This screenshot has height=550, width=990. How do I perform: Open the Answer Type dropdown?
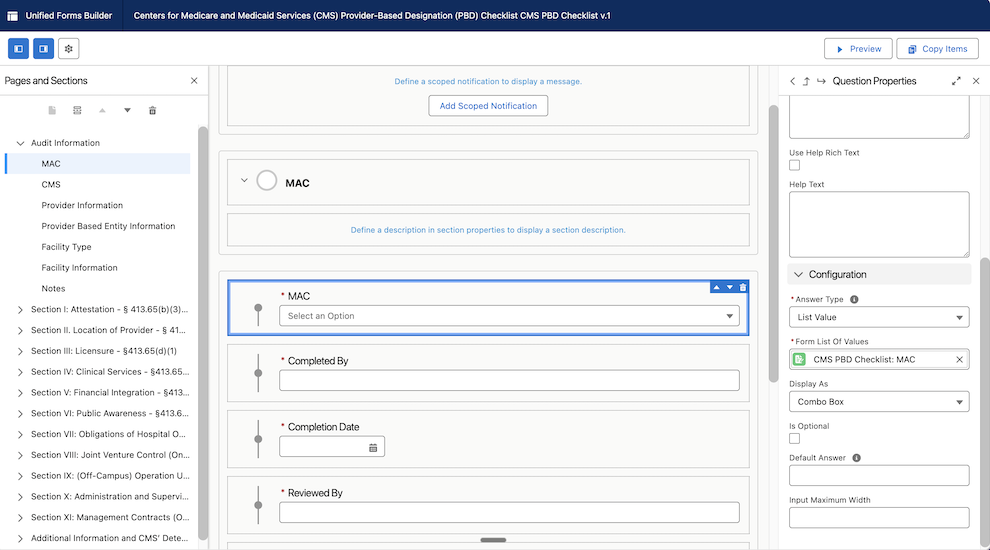click(879, 318)
